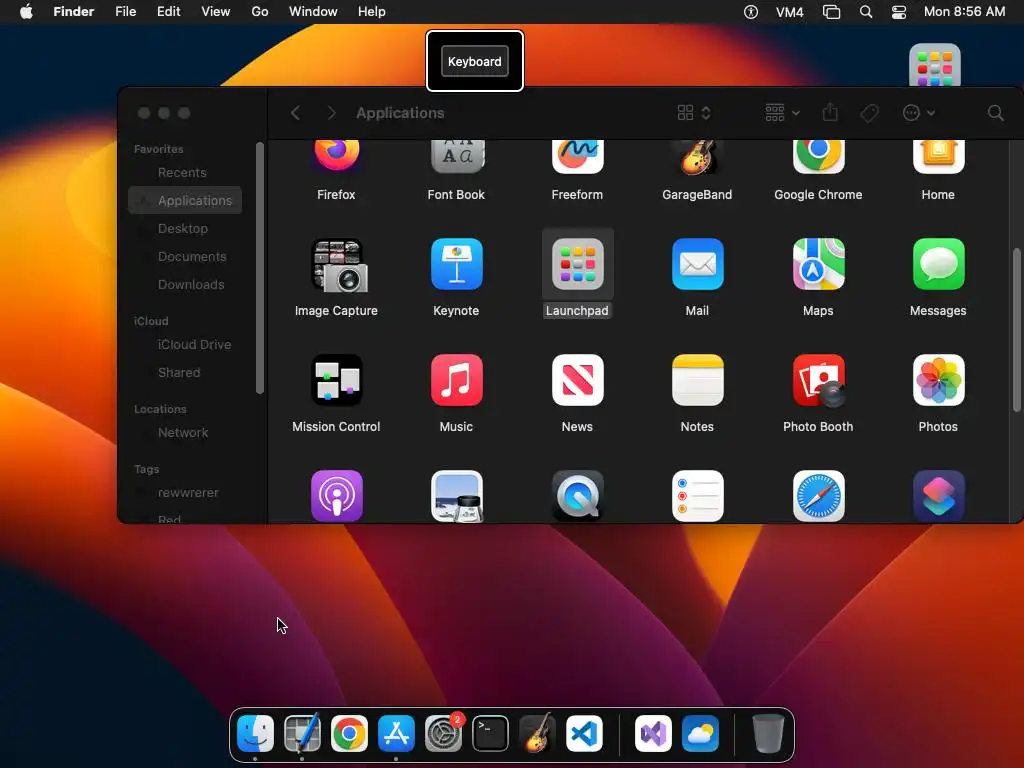Click the Finder content vertical scrollbar
This screenshot has width=1024, height=768.
[1016, 330]
